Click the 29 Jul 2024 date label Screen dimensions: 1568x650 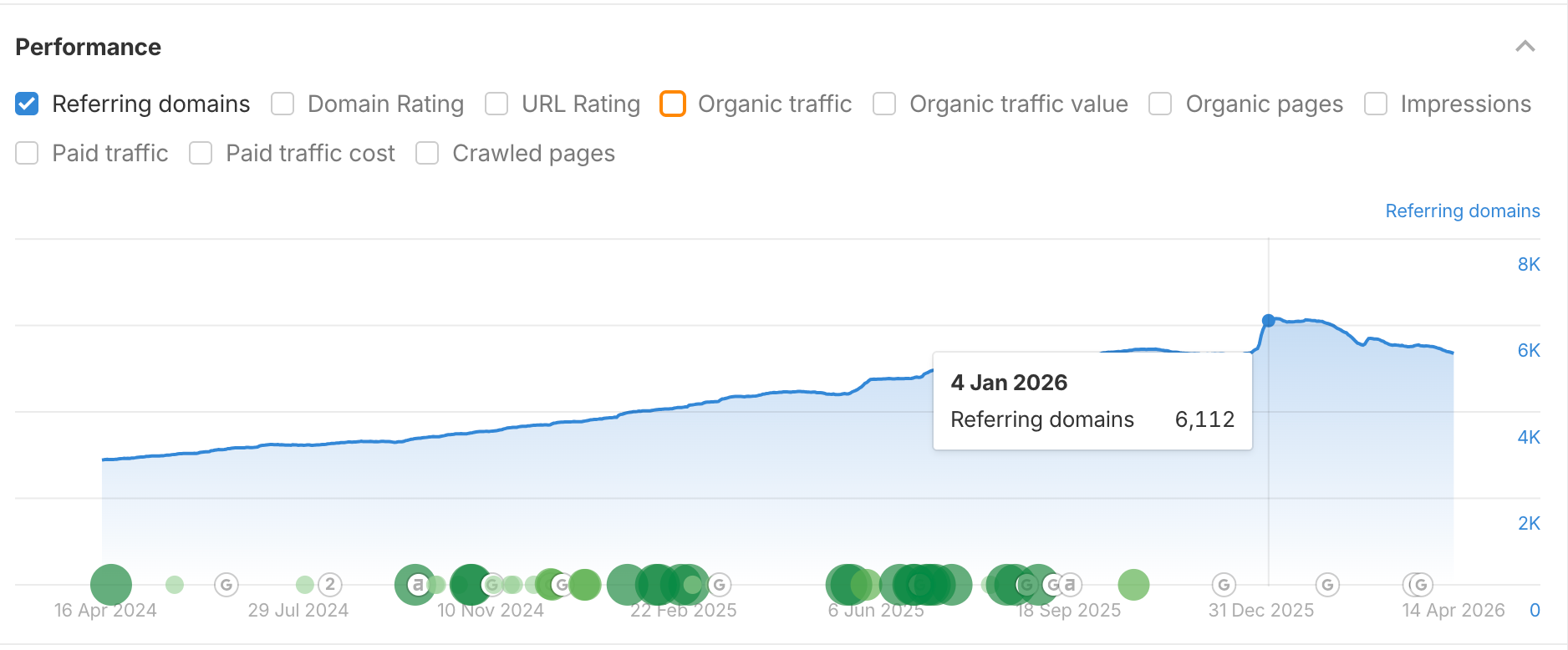coord(298,611)
